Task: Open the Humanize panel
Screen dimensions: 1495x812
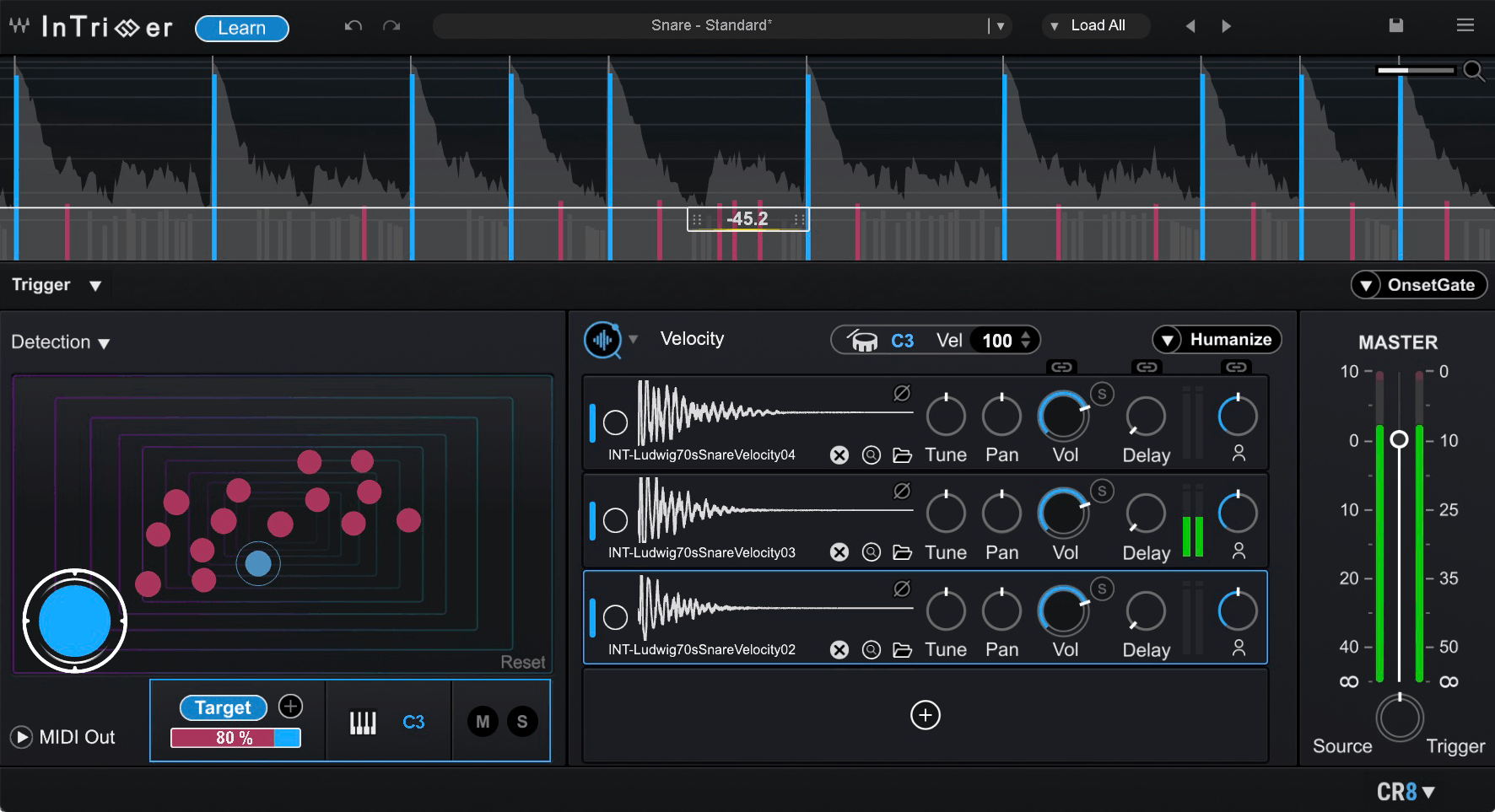Action: click(x=1216, y=339)
